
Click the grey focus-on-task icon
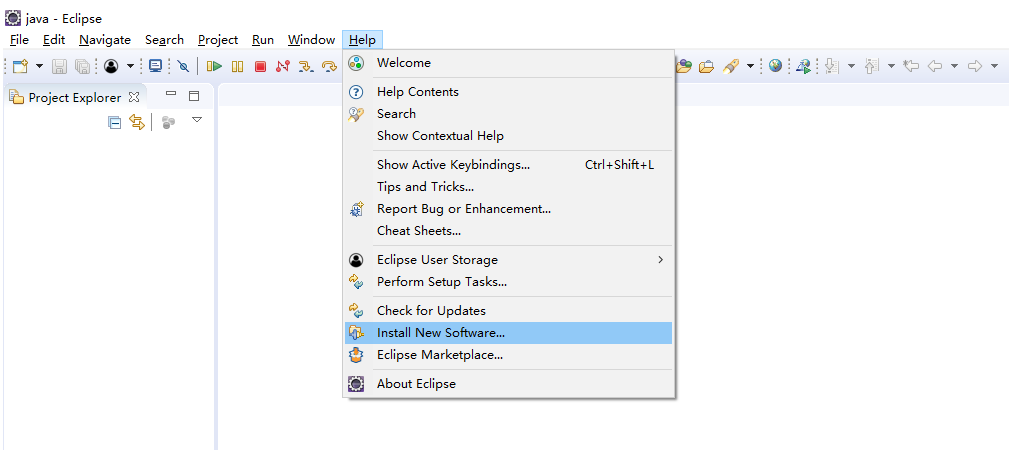pyautogui.click(x=169, y=122)
